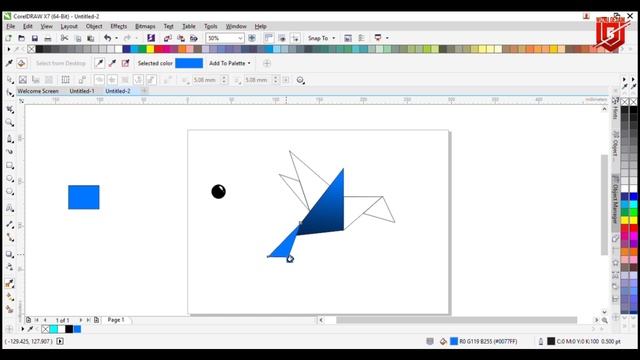
Task: Click the Selected color blue swatch
Action: coord(189,63)
